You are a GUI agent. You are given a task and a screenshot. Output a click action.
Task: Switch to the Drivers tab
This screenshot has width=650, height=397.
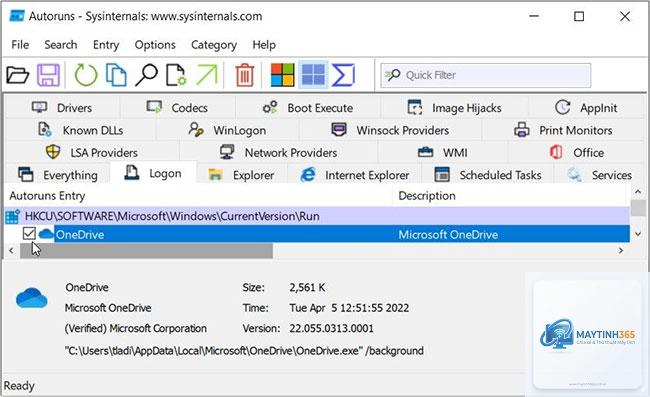pos(62,108)
